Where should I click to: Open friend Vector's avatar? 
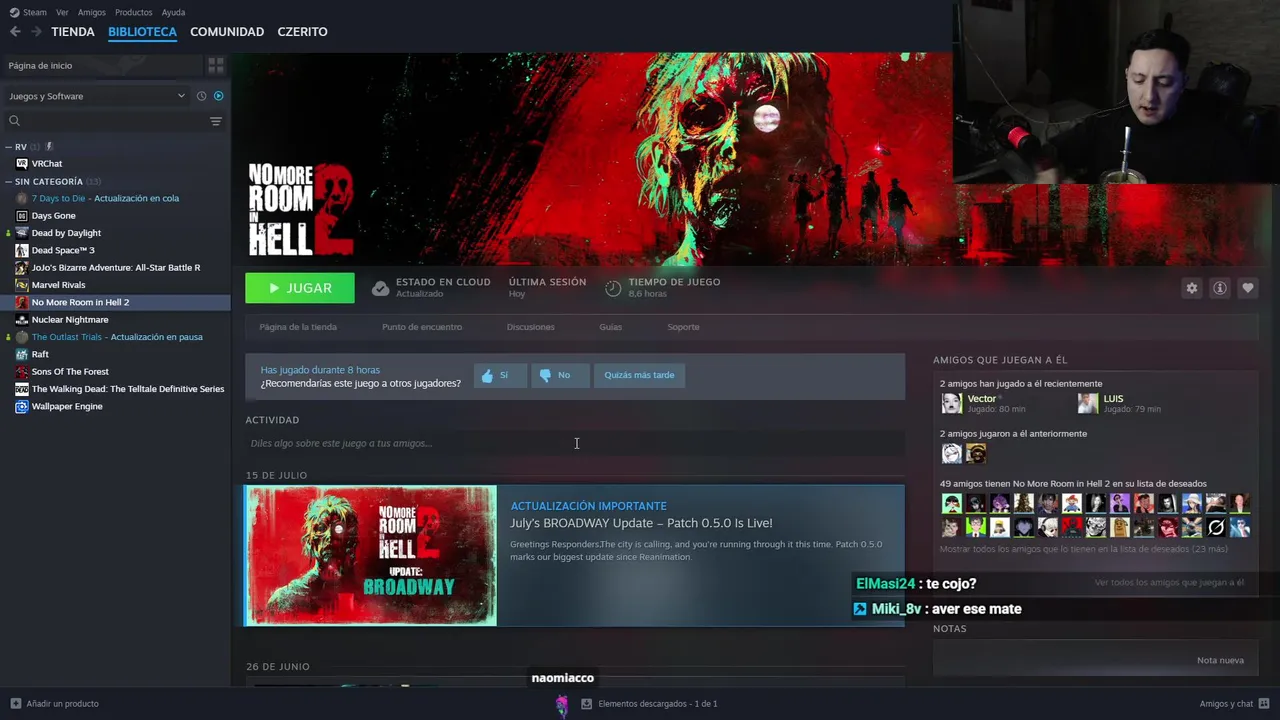pyautogui.click(x=952, y=403)
